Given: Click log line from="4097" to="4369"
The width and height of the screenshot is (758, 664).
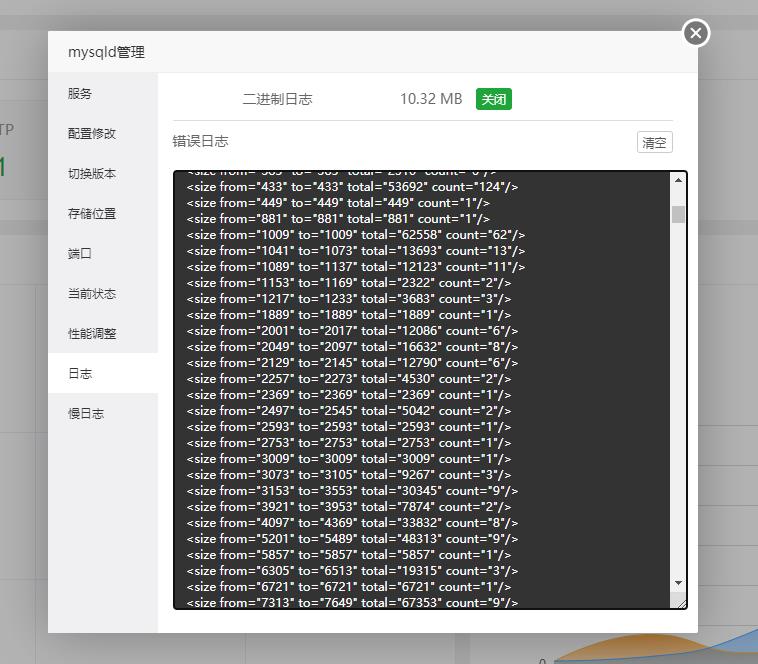Looking at the screenshot, I should click(x=352, y=522).
